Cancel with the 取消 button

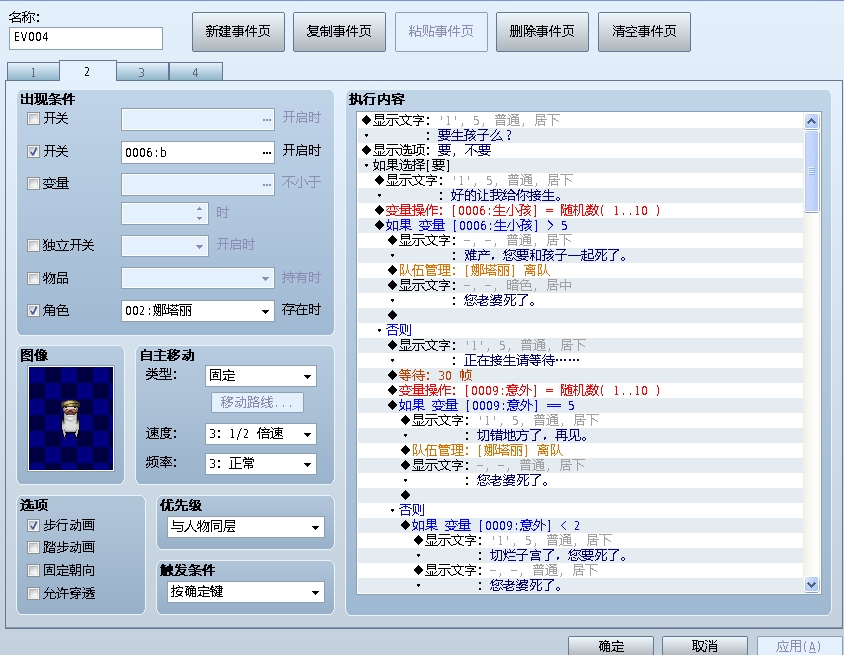705,645
